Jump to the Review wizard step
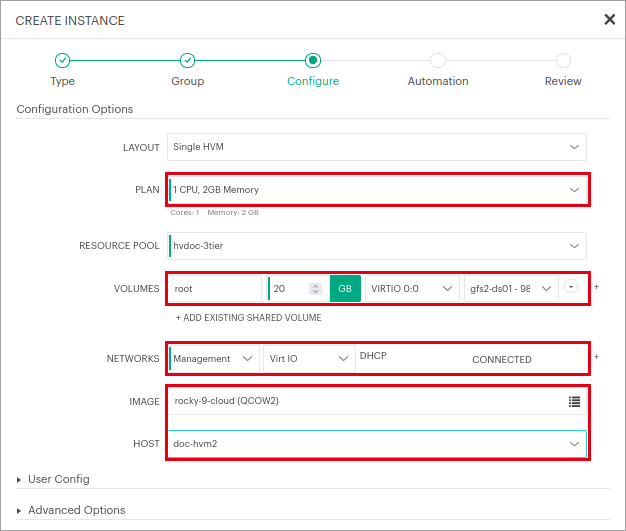This screenshot has height=531, width=626. pyautogui.click(x=563, y=81)
